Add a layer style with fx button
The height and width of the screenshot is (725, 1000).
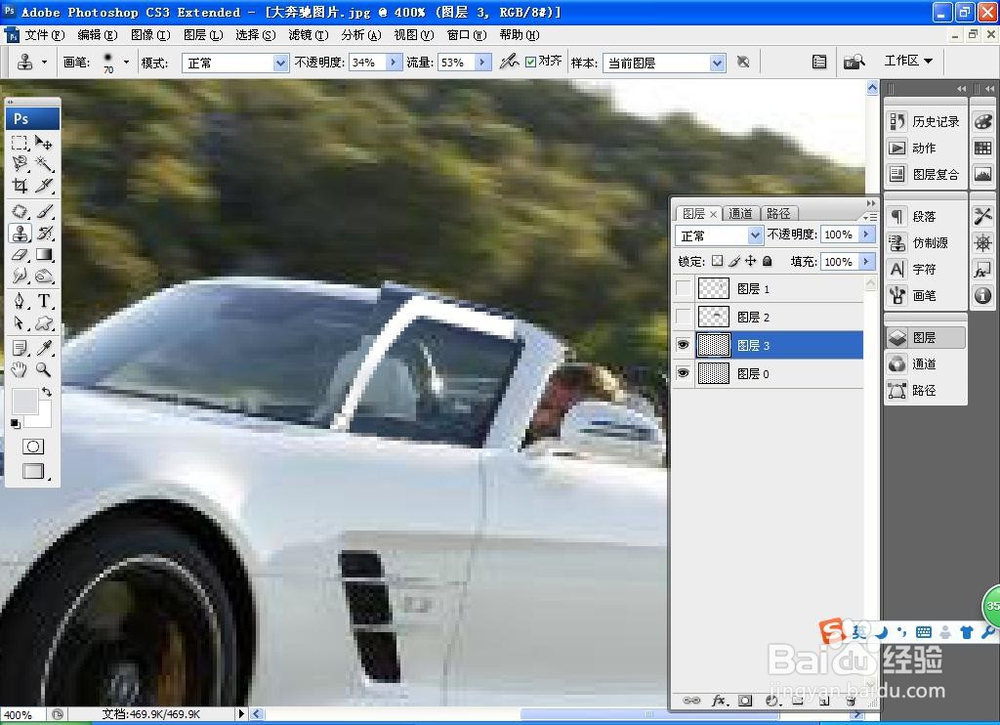tap(718, 700)
